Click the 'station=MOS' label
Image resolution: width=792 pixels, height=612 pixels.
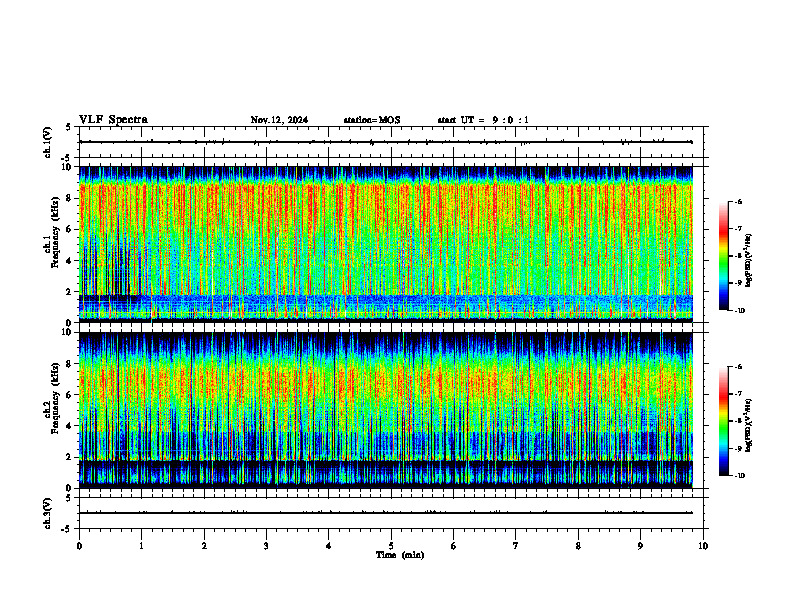(x=372, y=120)
